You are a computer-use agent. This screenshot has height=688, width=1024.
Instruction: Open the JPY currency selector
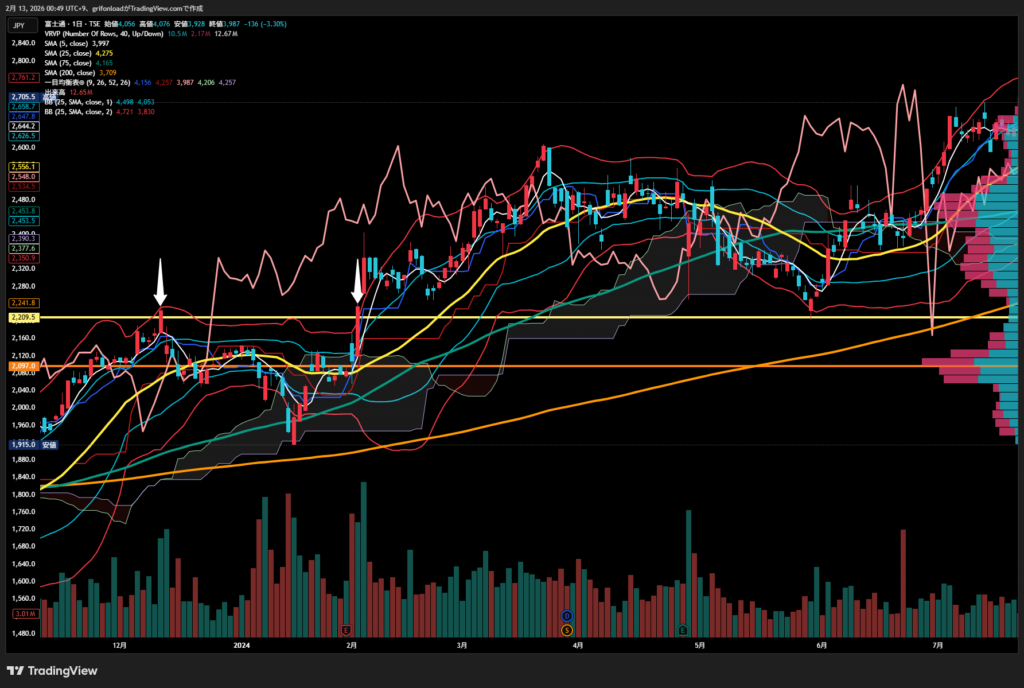[18, 27]
